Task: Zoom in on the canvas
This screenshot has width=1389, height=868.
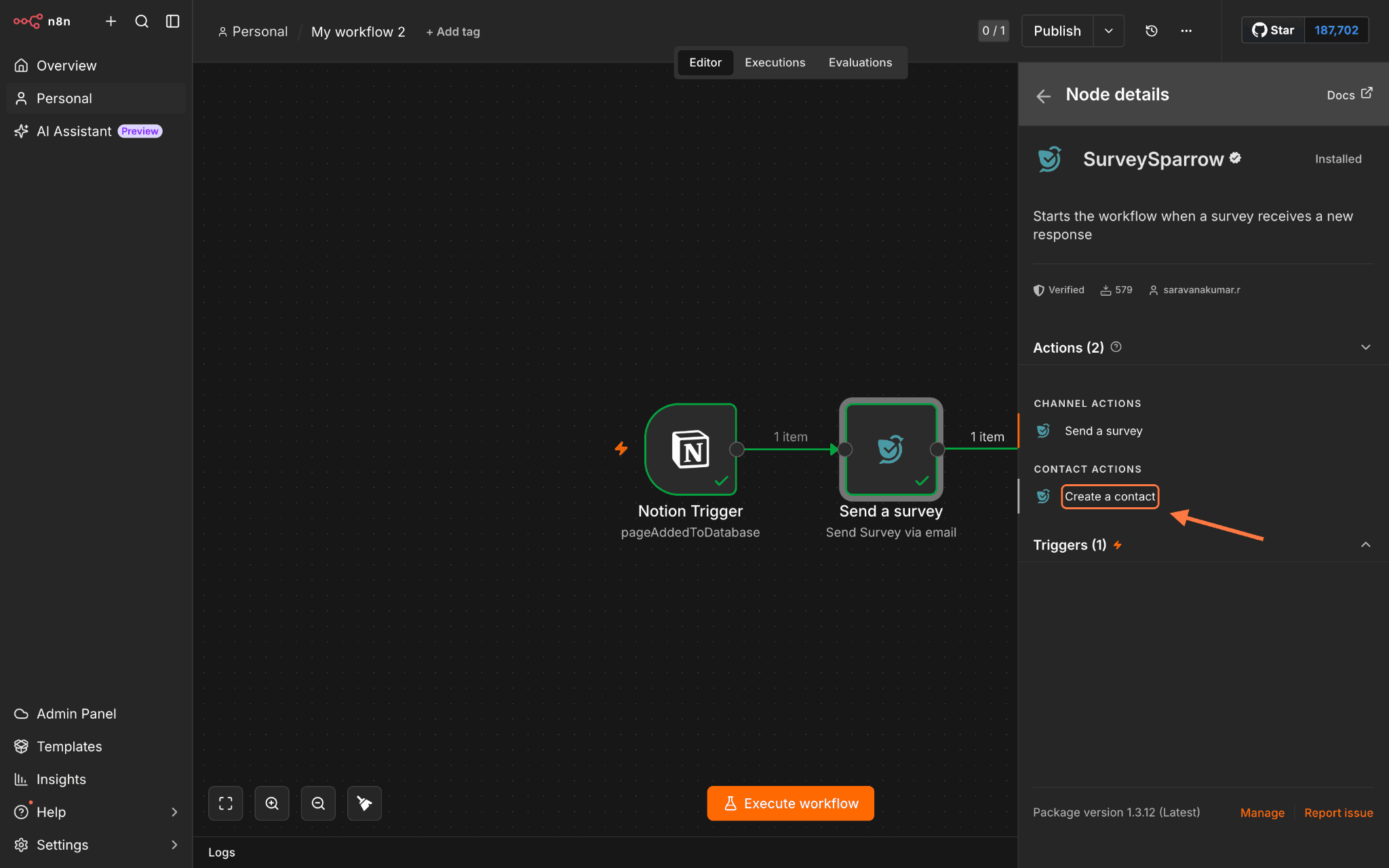Action: click(x=272, y=804)
